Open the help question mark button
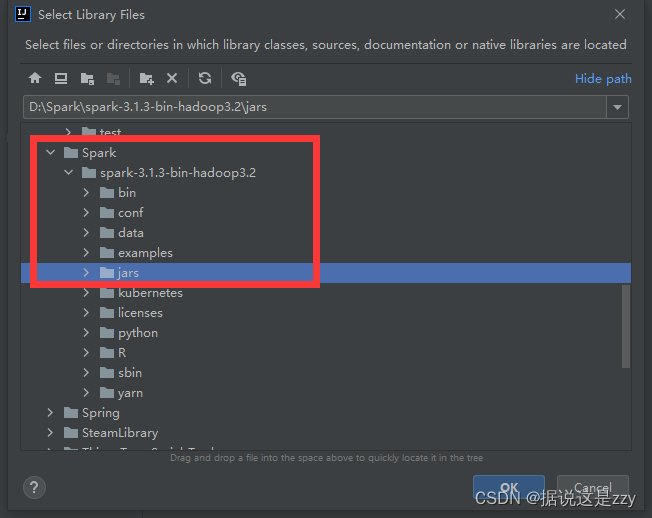 (34, 487)
